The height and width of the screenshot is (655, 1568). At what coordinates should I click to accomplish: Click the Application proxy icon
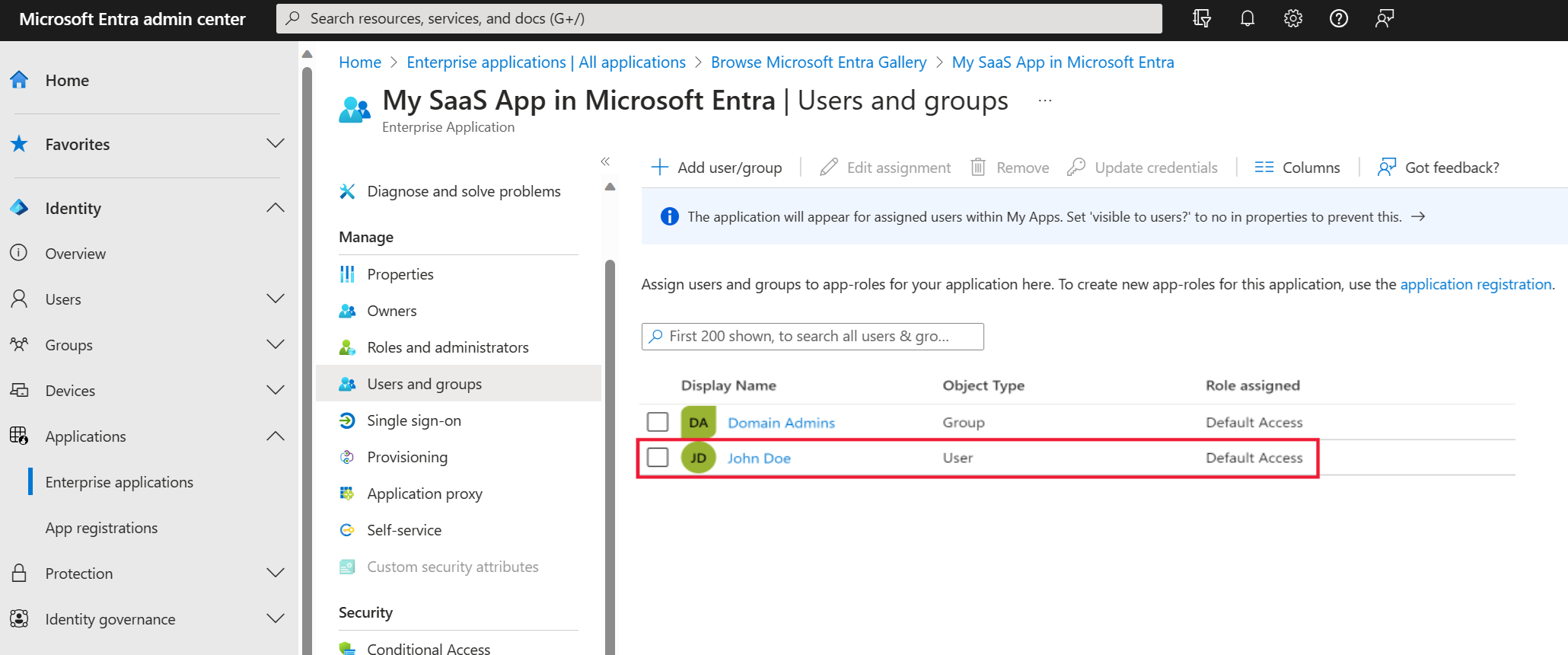[x=347, y=494]
